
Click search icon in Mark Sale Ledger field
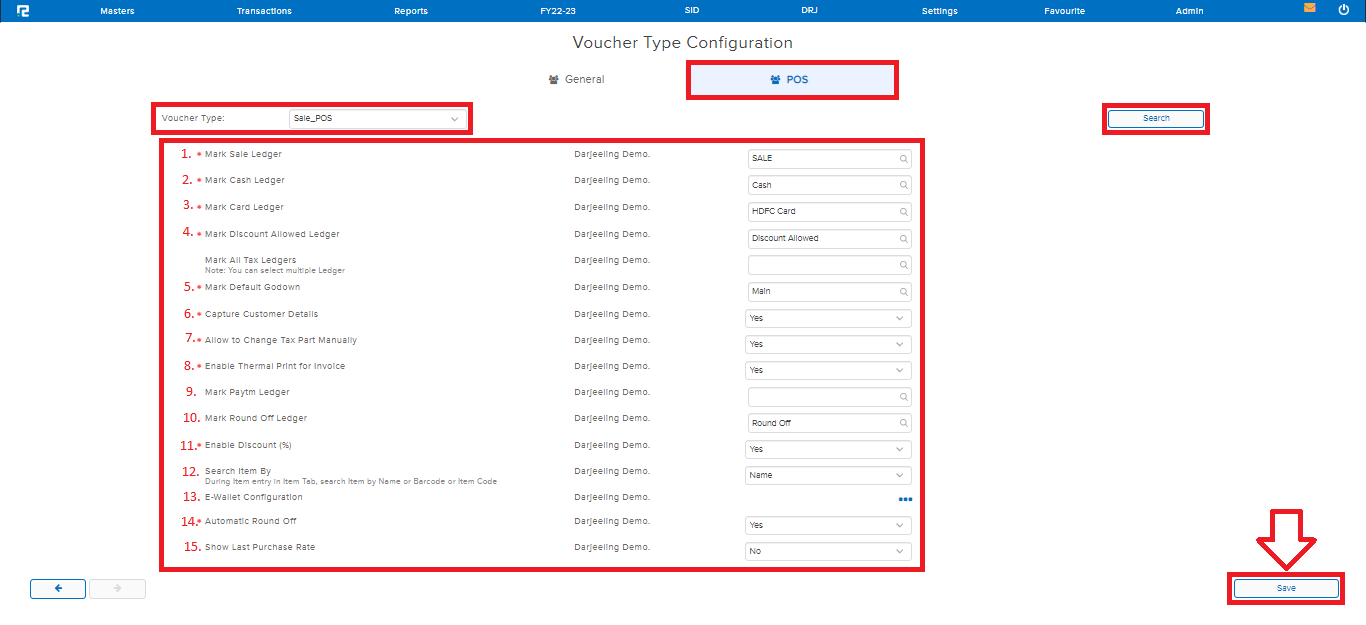click(902, 158)
